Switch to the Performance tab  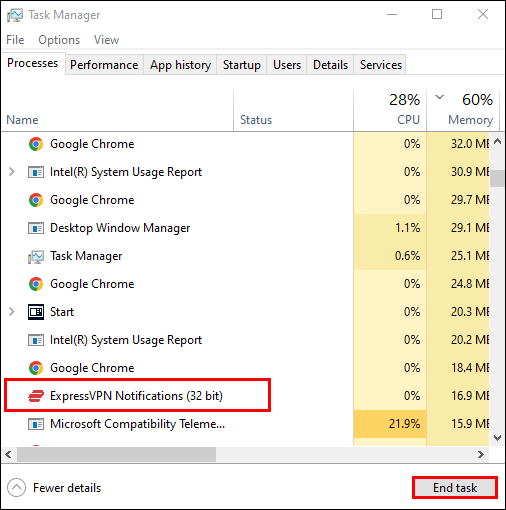click(x=104, y=65)
